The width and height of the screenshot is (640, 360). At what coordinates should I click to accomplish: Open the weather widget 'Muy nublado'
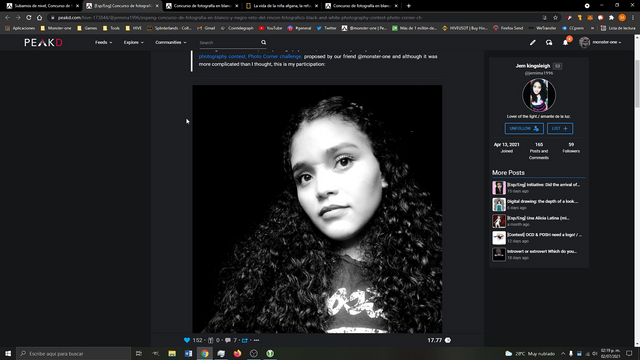pos(530,353)
